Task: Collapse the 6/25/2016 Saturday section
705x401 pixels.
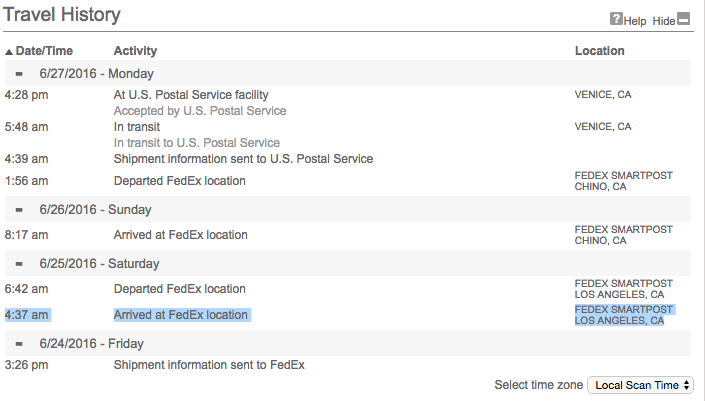Action: [x=19, y=264]
